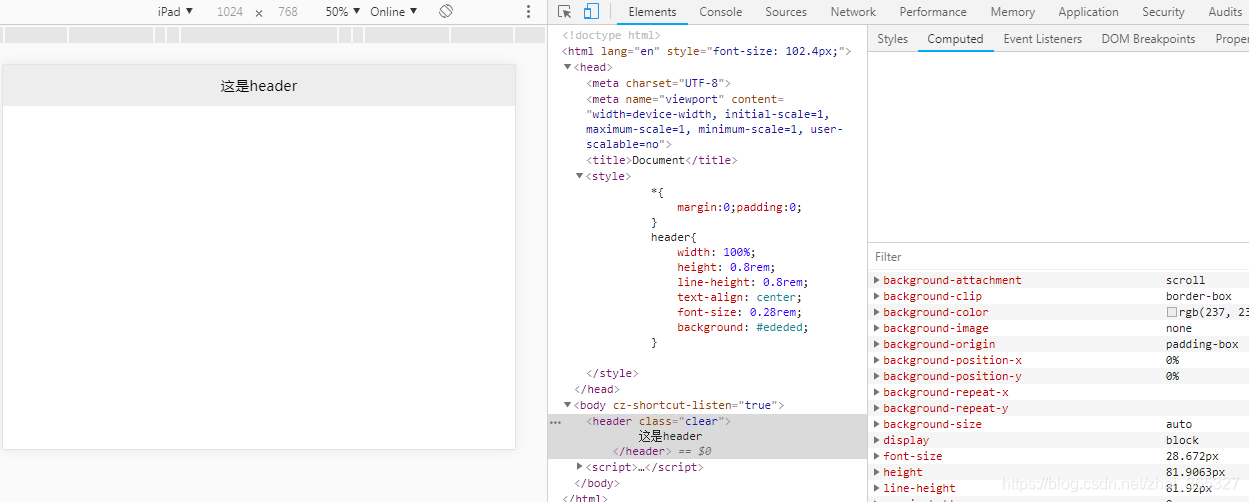The image size is (1249, 502).
Task: Click the padding-box background-origin value
Action: (x=1202, y=344)
